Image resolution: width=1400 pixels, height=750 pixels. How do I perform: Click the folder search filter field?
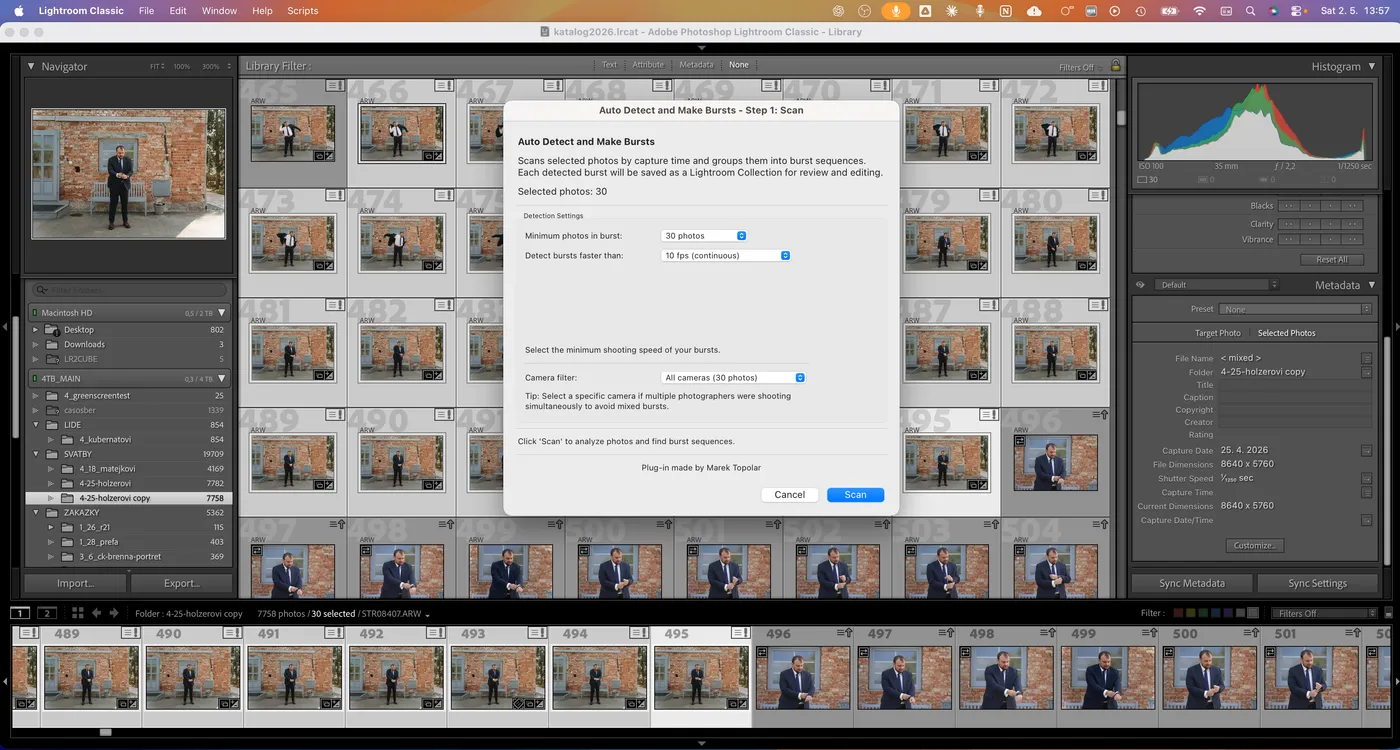point(129,290)
